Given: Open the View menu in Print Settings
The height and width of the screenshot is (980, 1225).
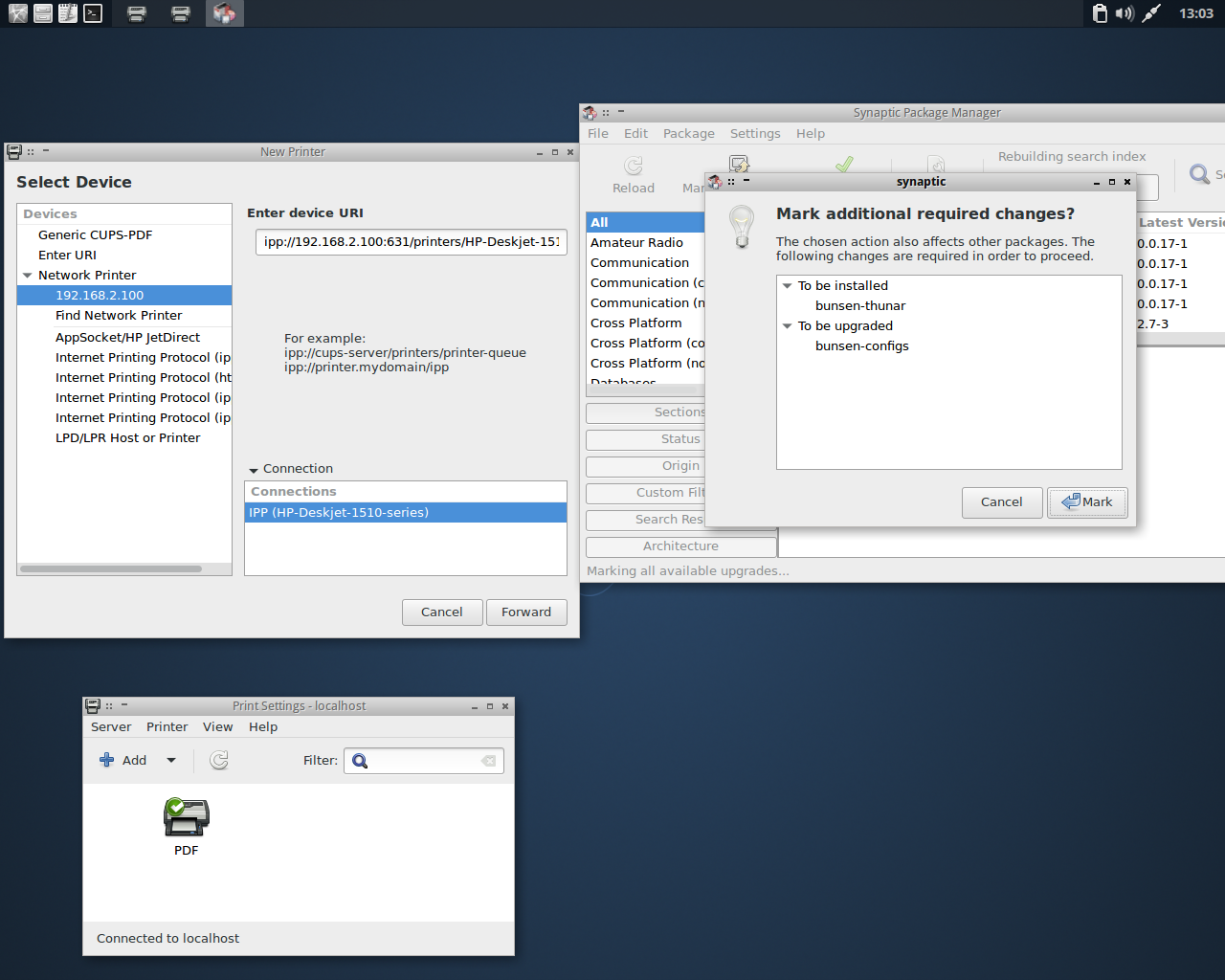Looking at the screenshot, I should [218, 727].
